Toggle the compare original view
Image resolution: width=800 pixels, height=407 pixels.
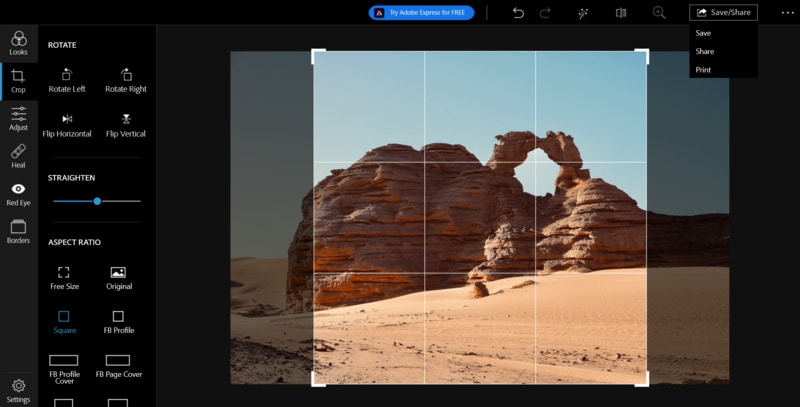point(621,13)
